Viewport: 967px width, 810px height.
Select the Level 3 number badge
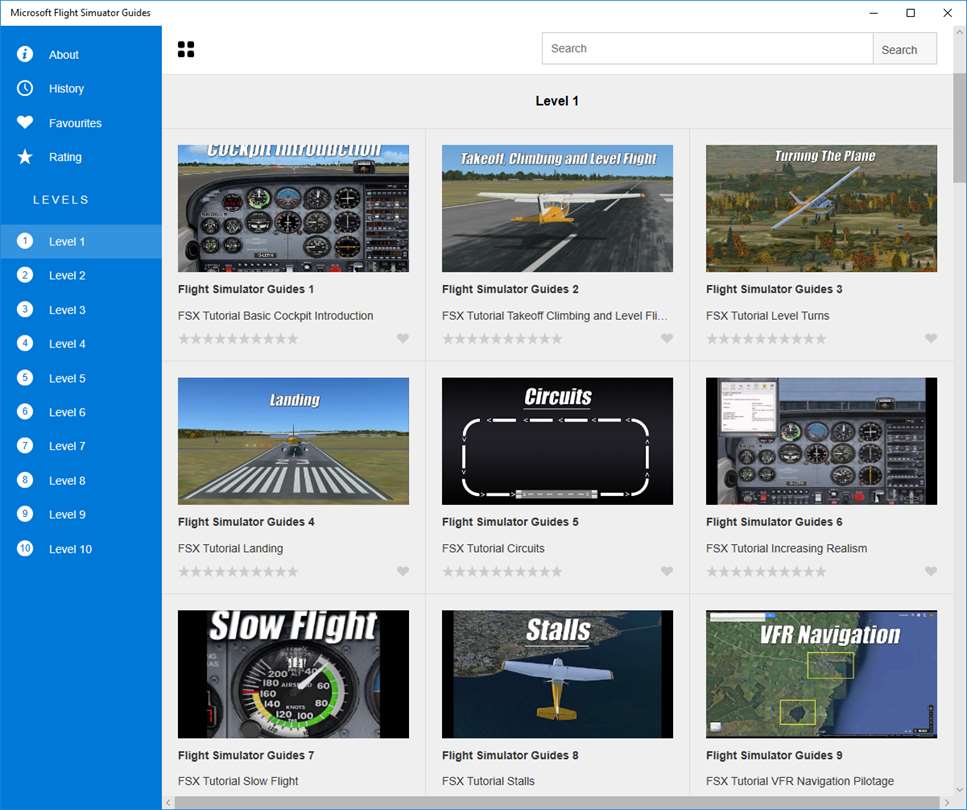coord(25,309)
